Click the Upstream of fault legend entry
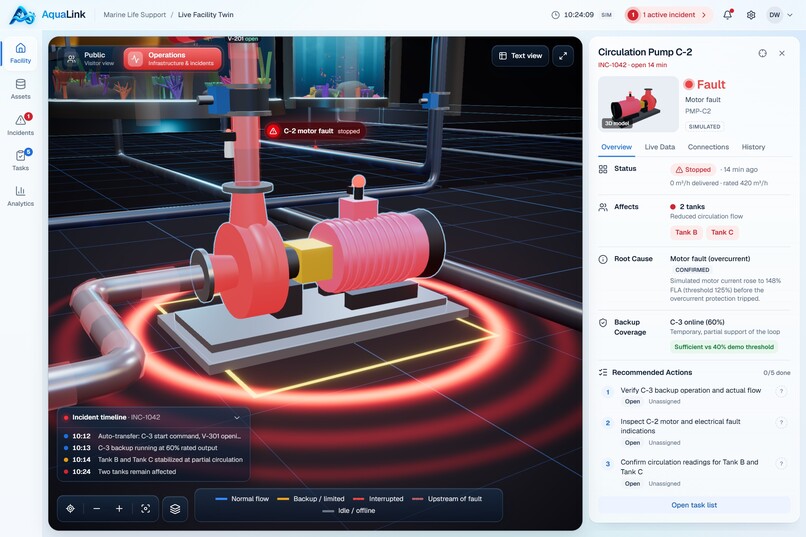Image resolution: width=806 pixels, height=537 pixels. click(x=447, y=499)
